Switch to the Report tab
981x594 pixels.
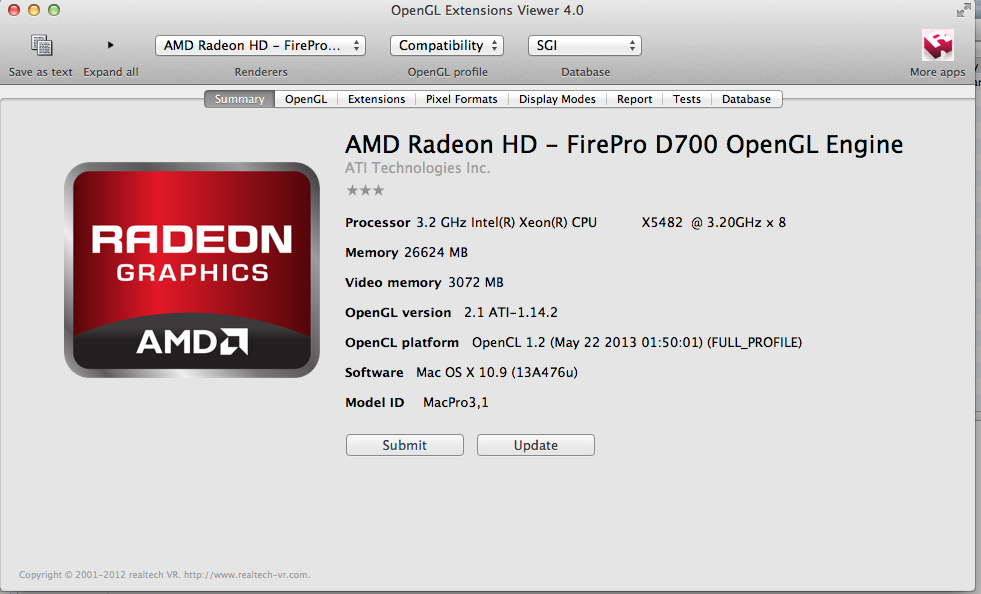click(x=634, y=99)
